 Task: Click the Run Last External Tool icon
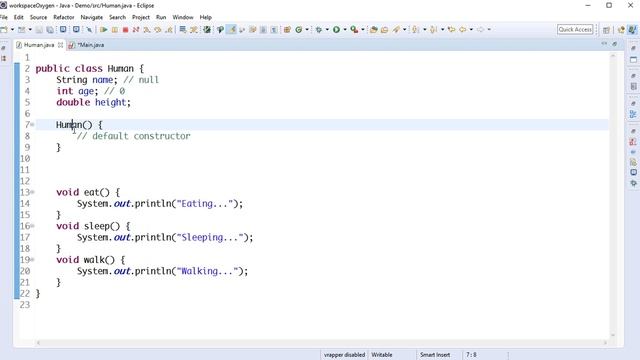[x=354, y=29]
